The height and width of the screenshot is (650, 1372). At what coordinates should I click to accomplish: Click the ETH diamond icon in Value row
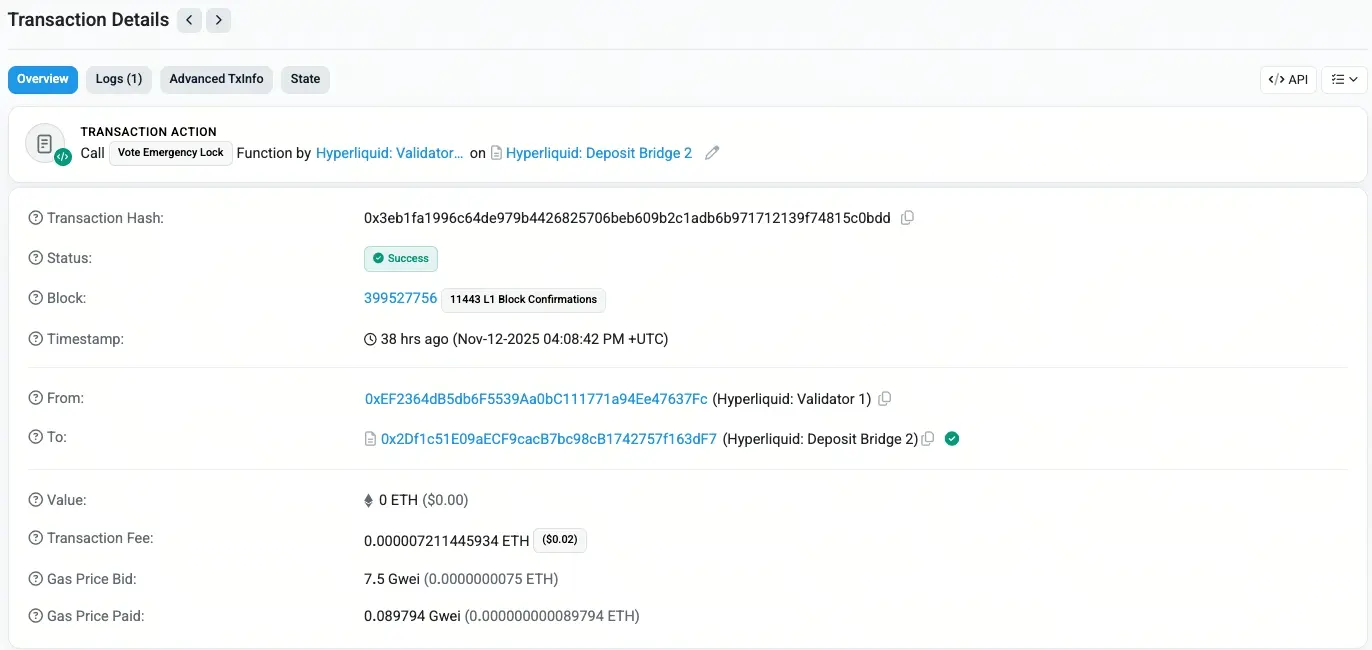pyautogui.click(x=369, y=500)
